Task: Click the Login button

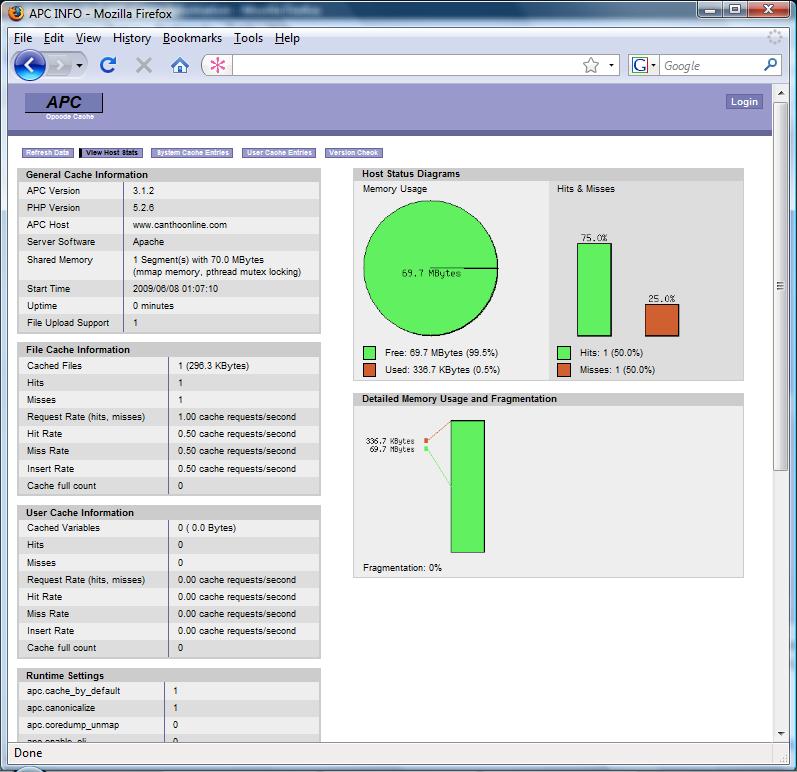Action: point(744,102)
